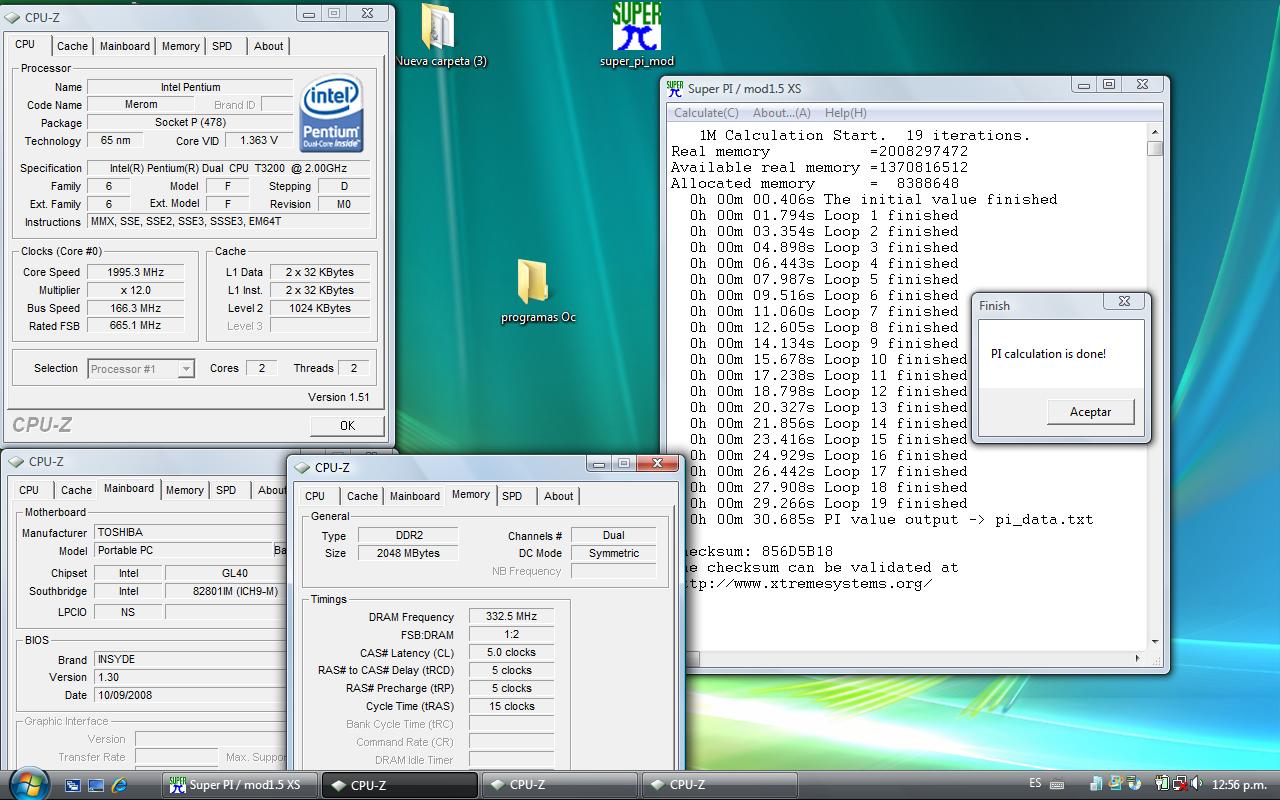The width and height of the screenshot is (1280, 800).
Task: Open the Calculate(C) menu
Action: pos(706,113)
